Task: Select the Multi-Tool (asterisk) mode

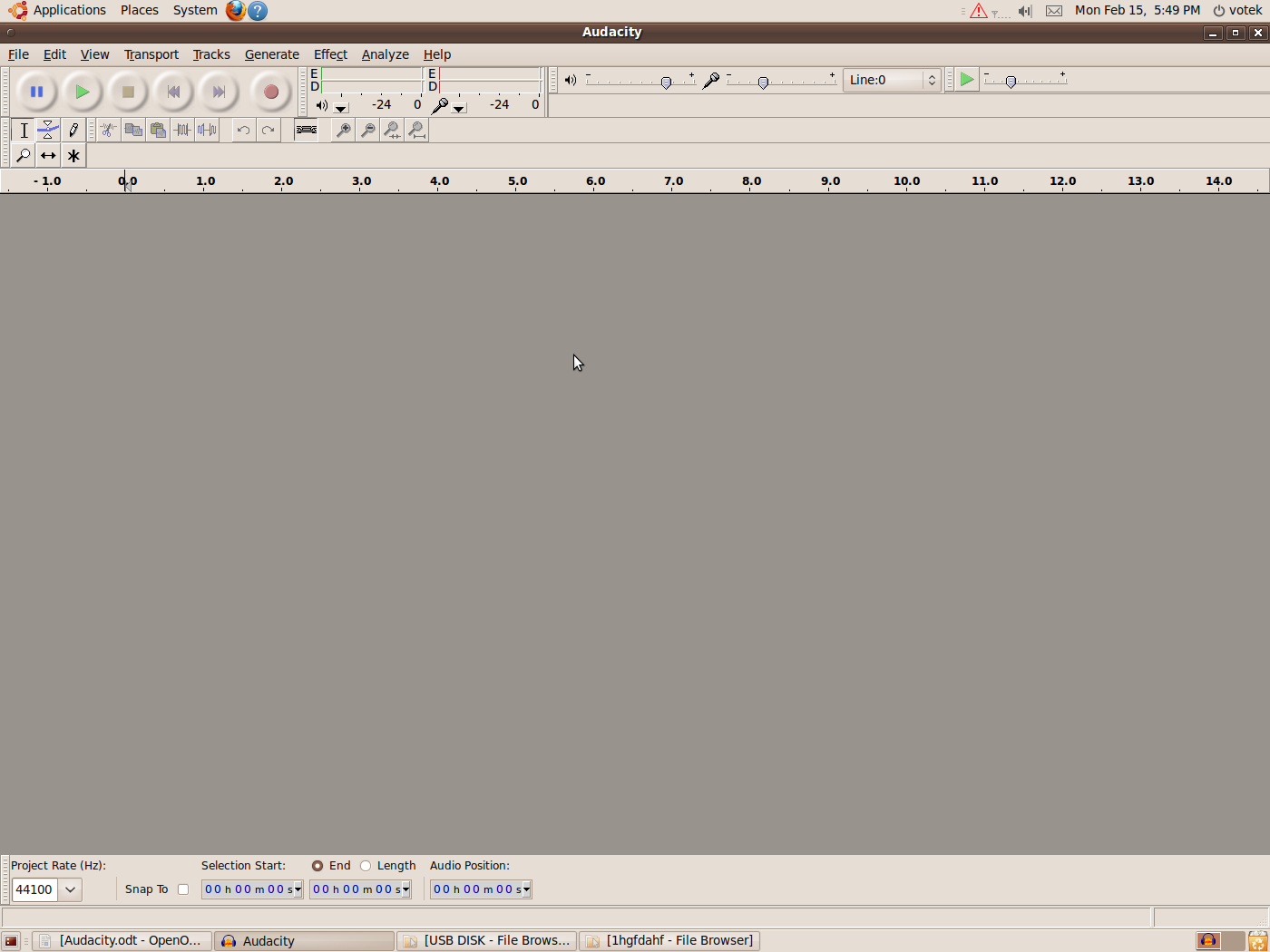Action: tap(73, 155)
